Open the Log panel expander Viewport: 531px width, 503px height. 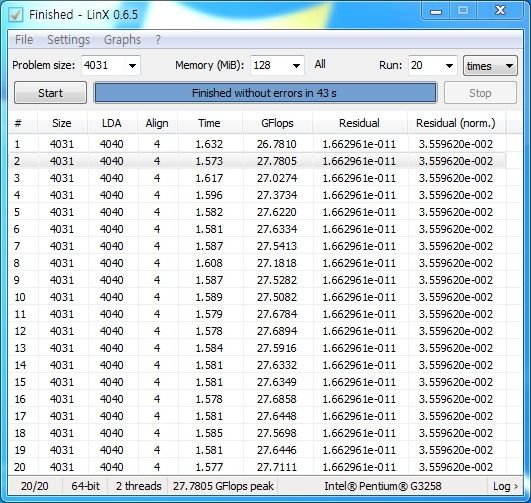(x=505, y=486)
